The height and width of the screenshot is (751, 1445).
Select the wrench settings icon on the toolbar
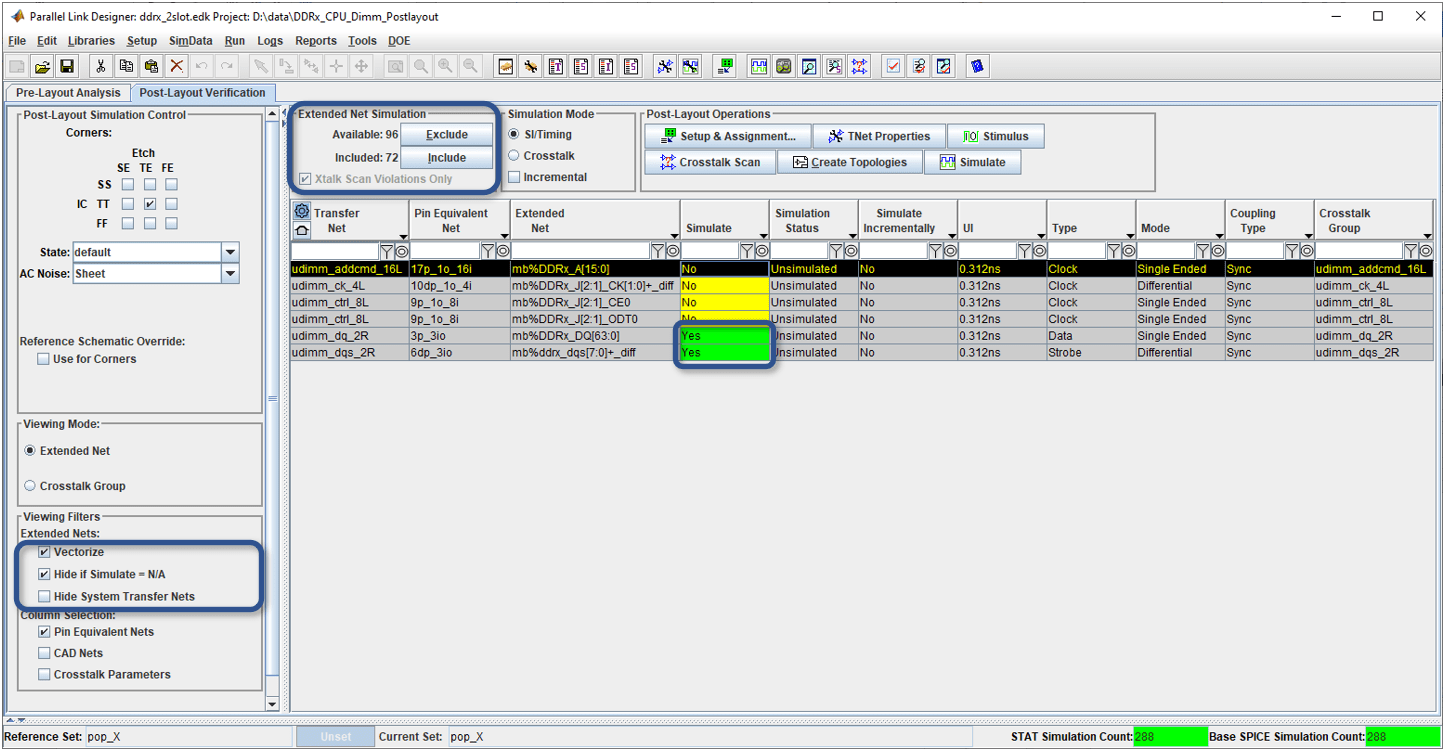pos(529,66)
